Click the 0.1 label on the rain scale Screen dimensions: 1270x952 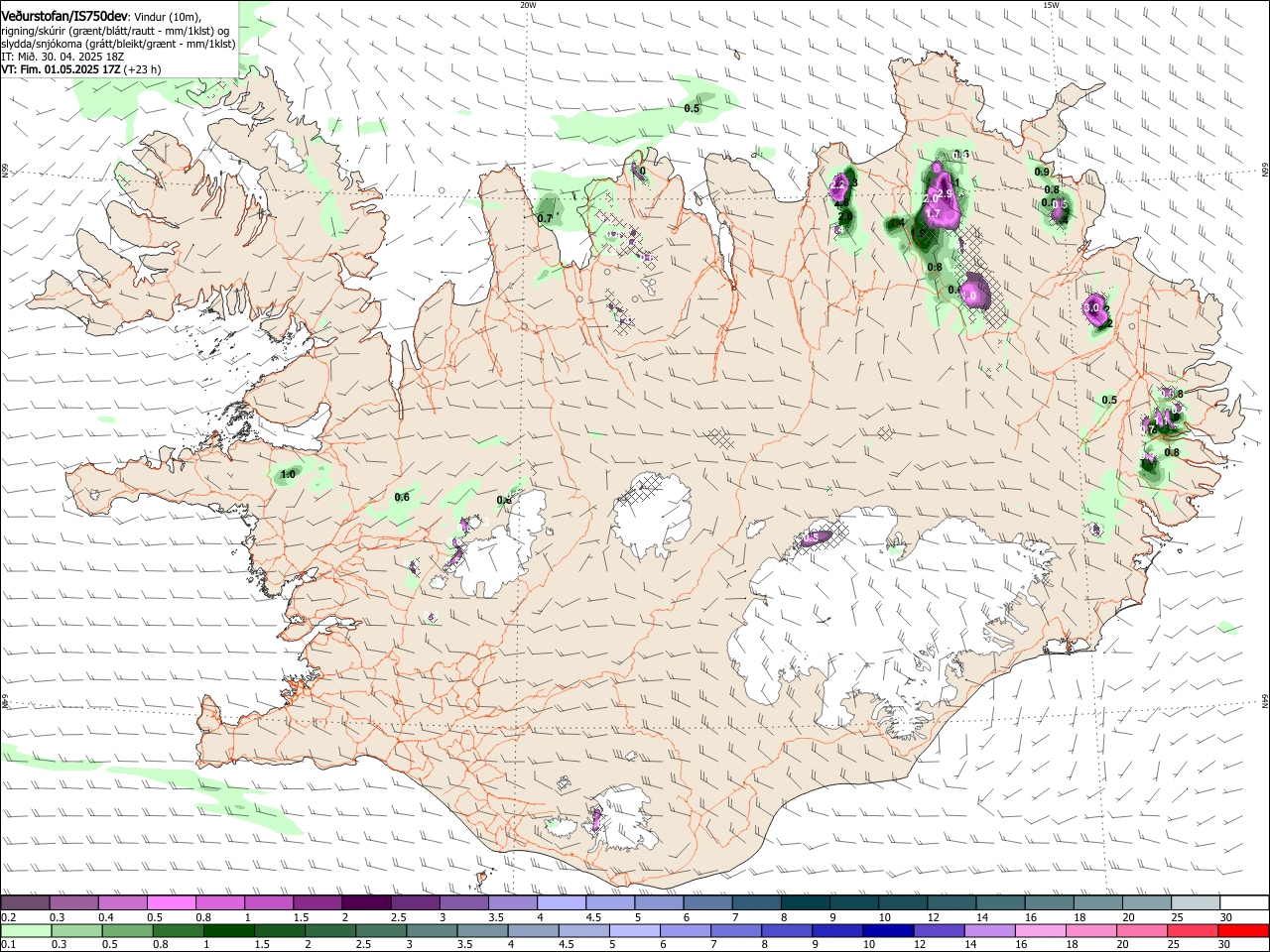pyautogui.click(x=8, y=944)
